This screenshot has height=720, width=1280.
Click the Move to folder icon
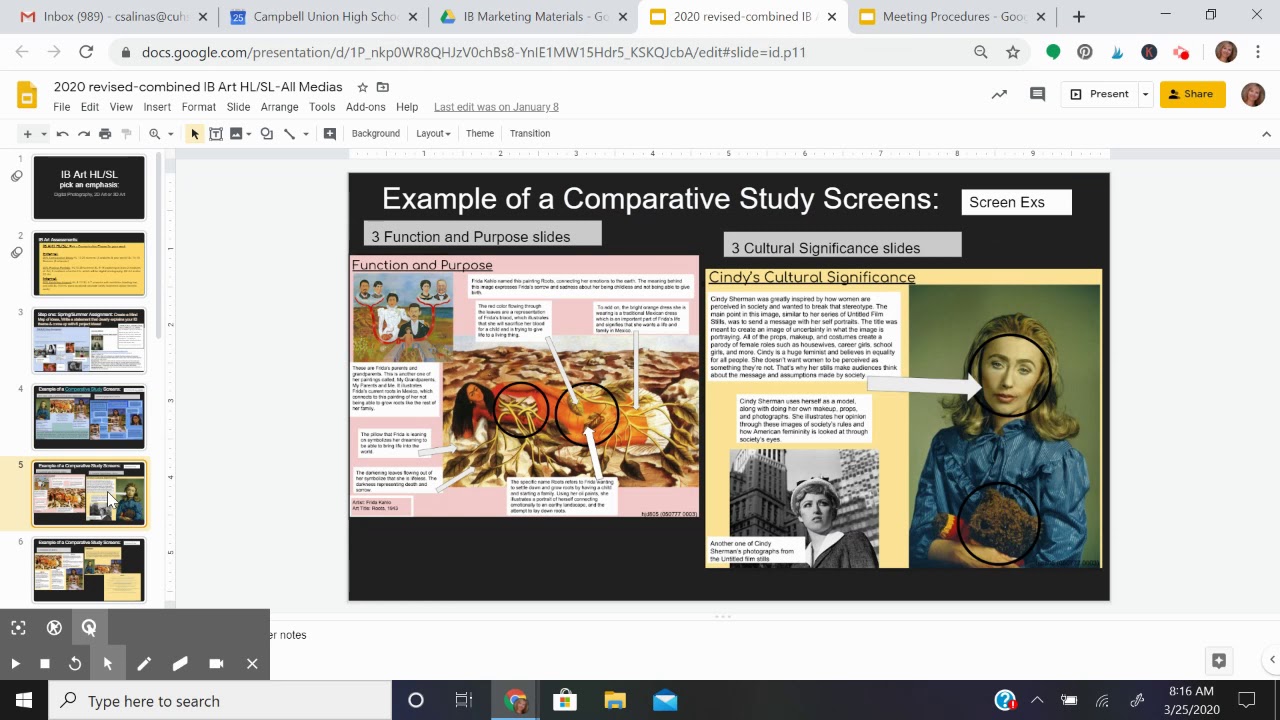pos(383,87)
